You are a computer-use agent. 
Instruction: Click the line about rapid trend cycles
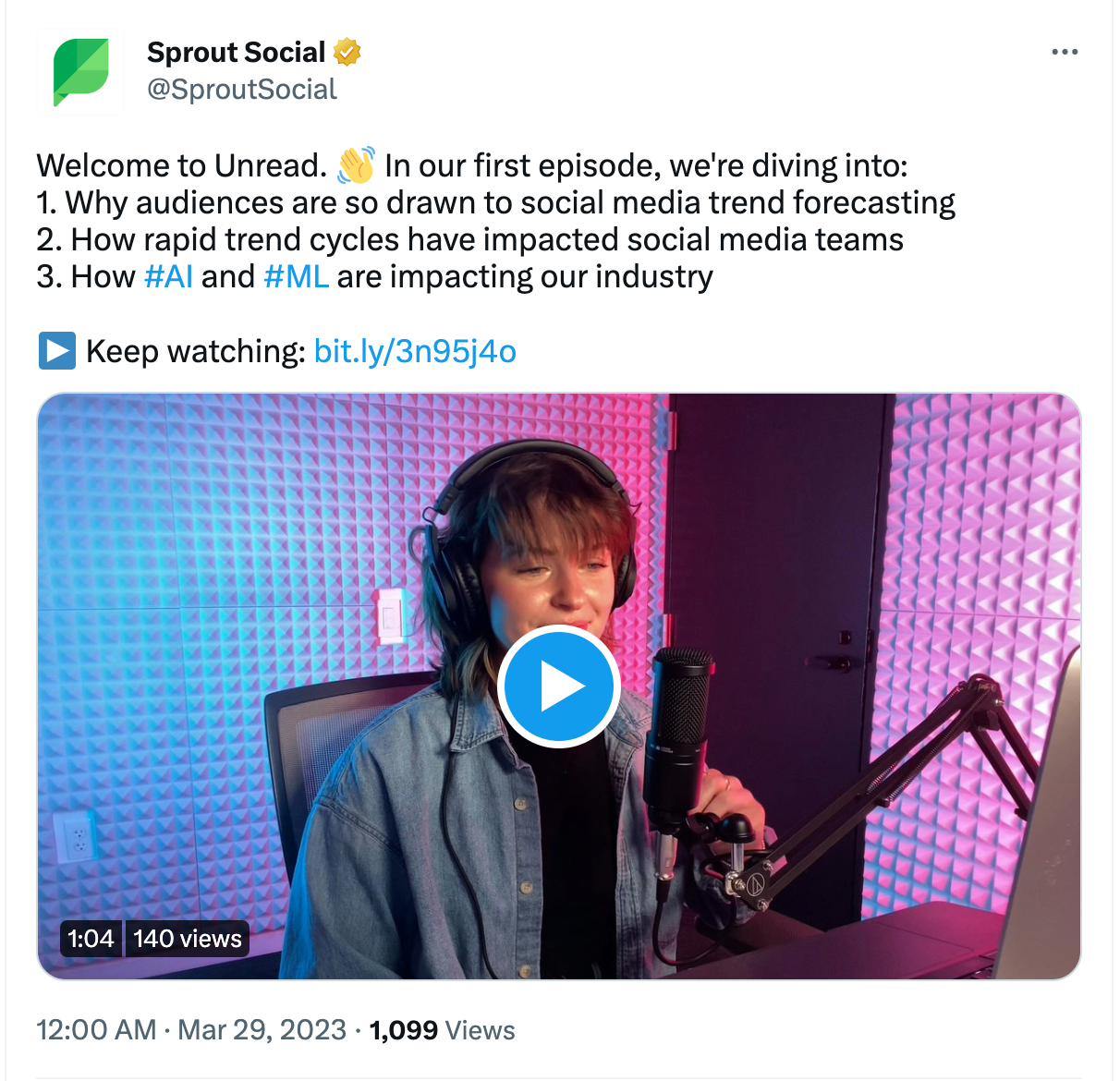pos(469,240)
